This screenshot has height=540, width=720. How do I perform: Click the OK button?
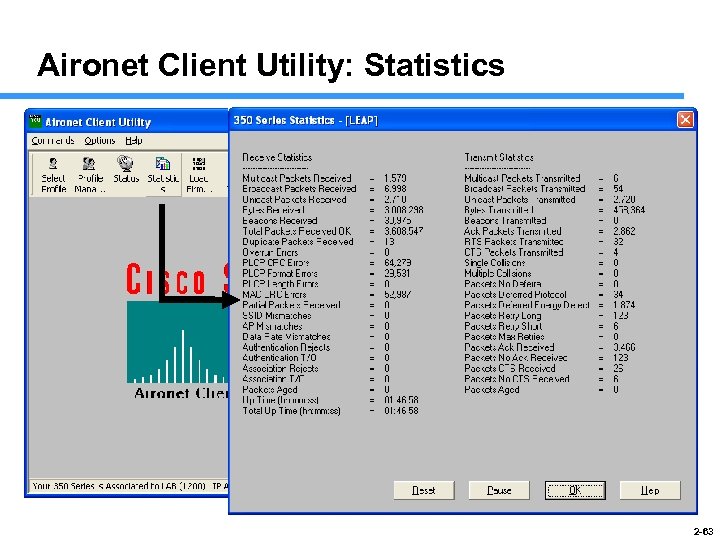point(575,490)
